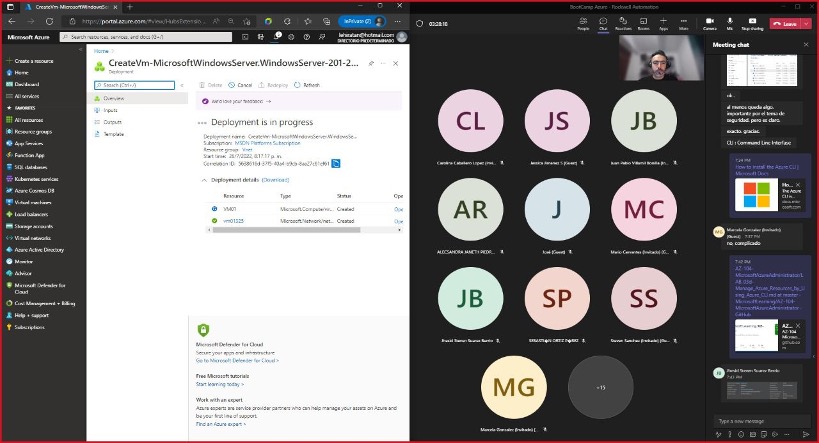Open +15 more participants tile
Screen dimensions: 819x443
tap(601, 388)
